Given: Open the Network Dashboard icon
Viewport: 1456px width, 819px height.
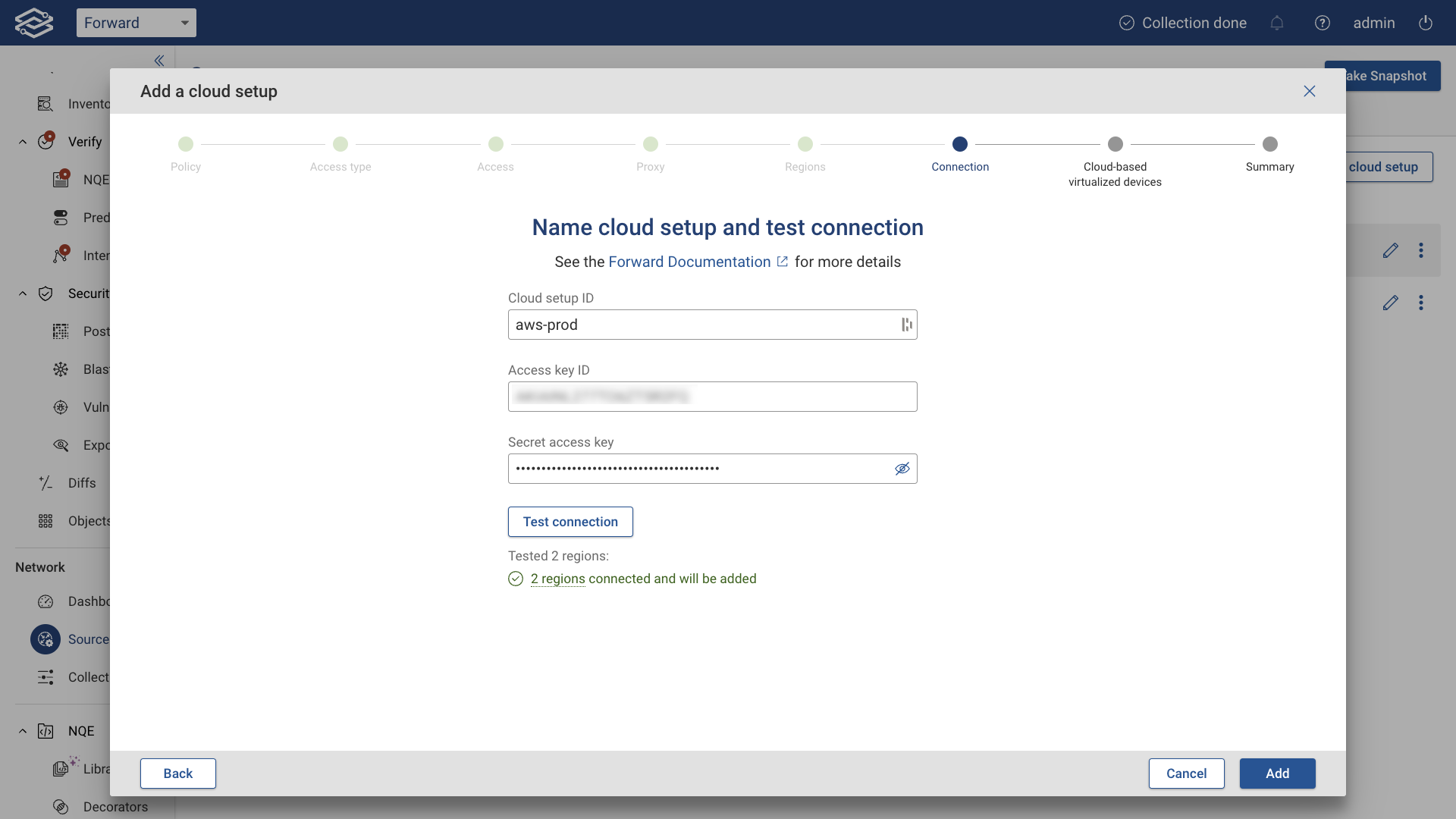Looking at the screenshot, I should click(x=46, y=601).
